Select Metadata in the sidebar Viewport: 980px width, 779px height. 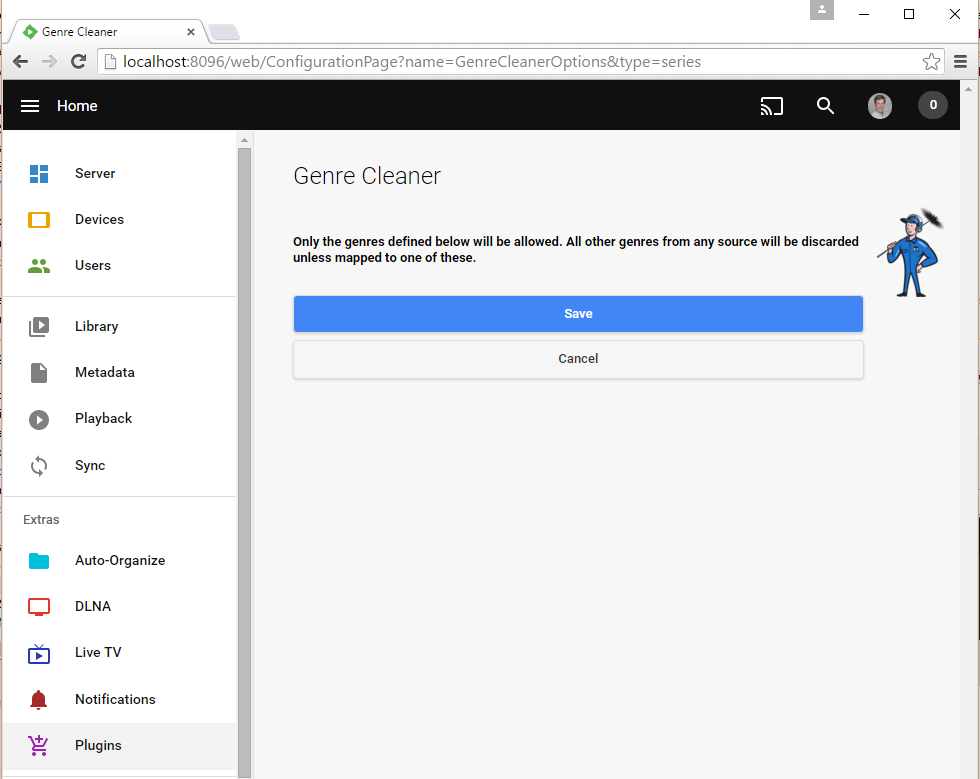tap(104, 373)
